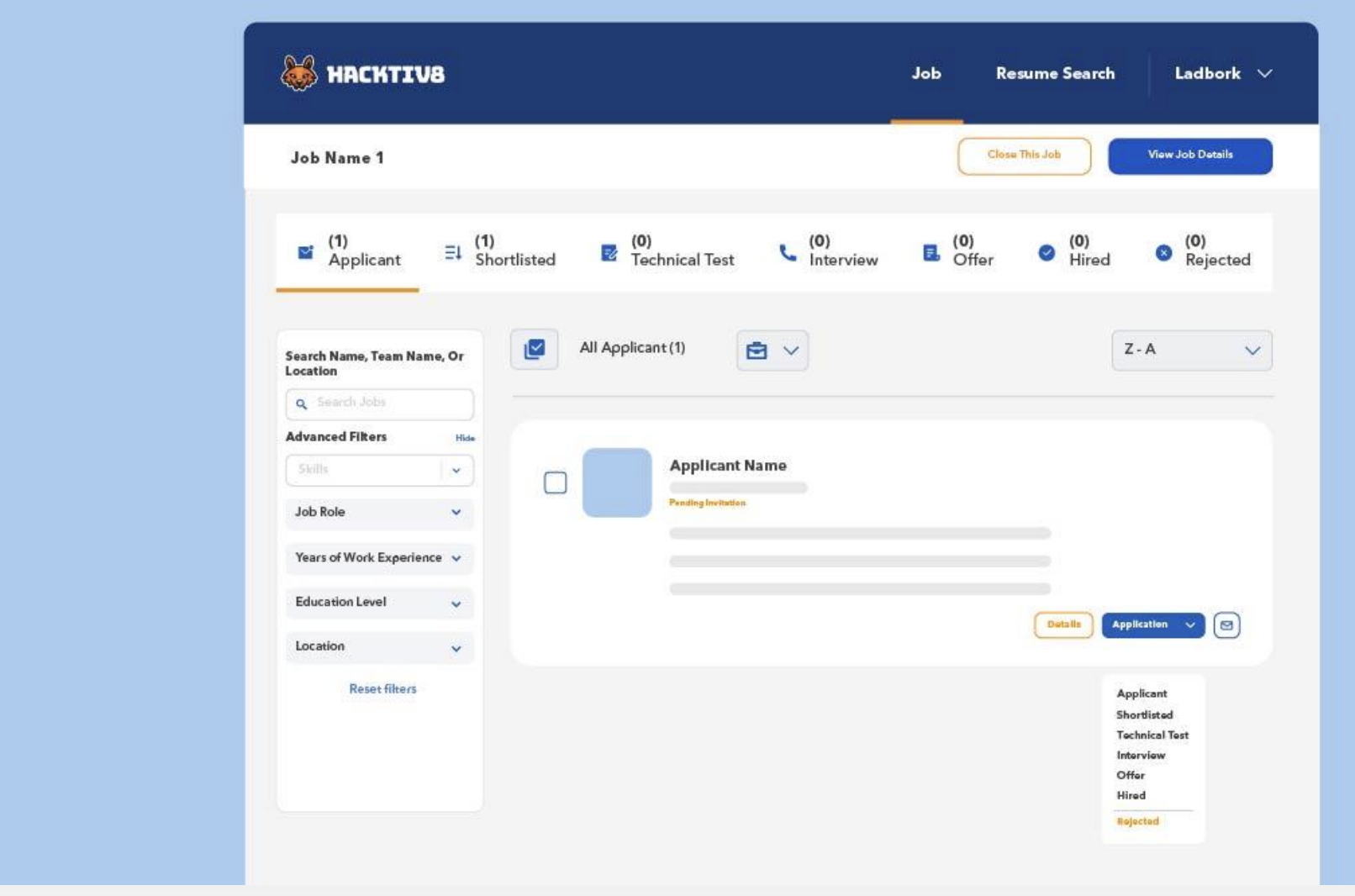Click the Hired checkmark circle icon
The image size is (1355, 896).
[x=1047, y=252]
